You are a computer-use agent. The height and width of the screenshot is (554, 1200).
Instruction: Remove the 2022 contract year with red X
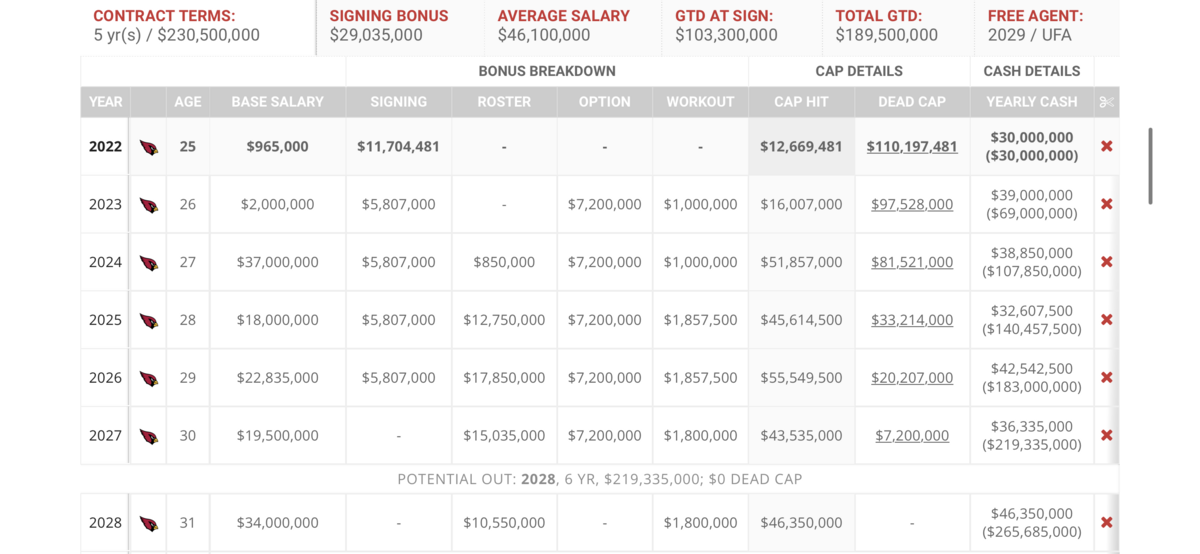click(1106, 146)
